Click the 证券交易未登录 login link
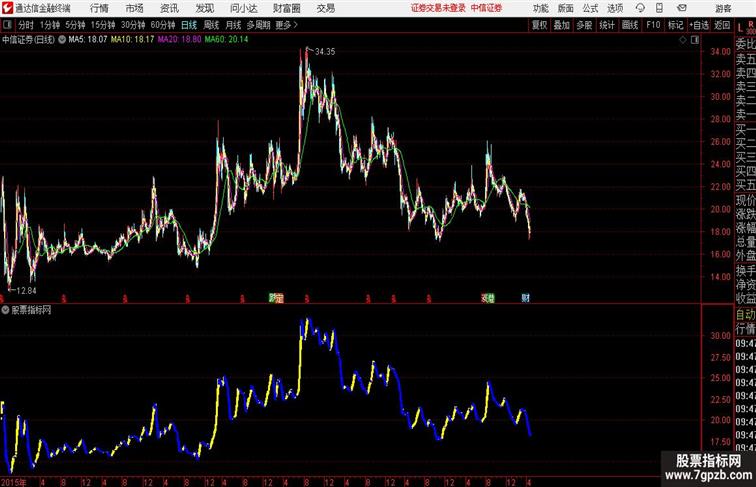This screenshot has height=487, width=756. 438,8
